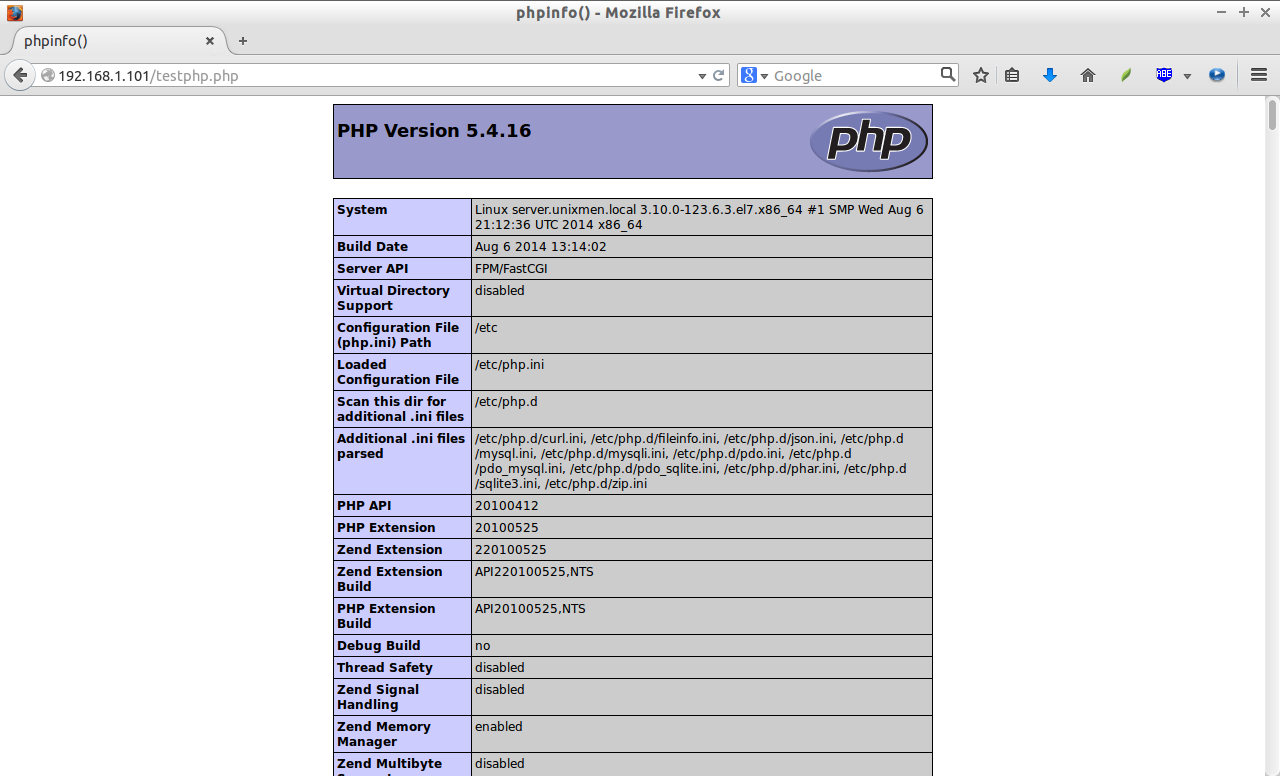Reload the page with the refresh icon
This screenshot has height=776, width=1280.
coord(718,75)
